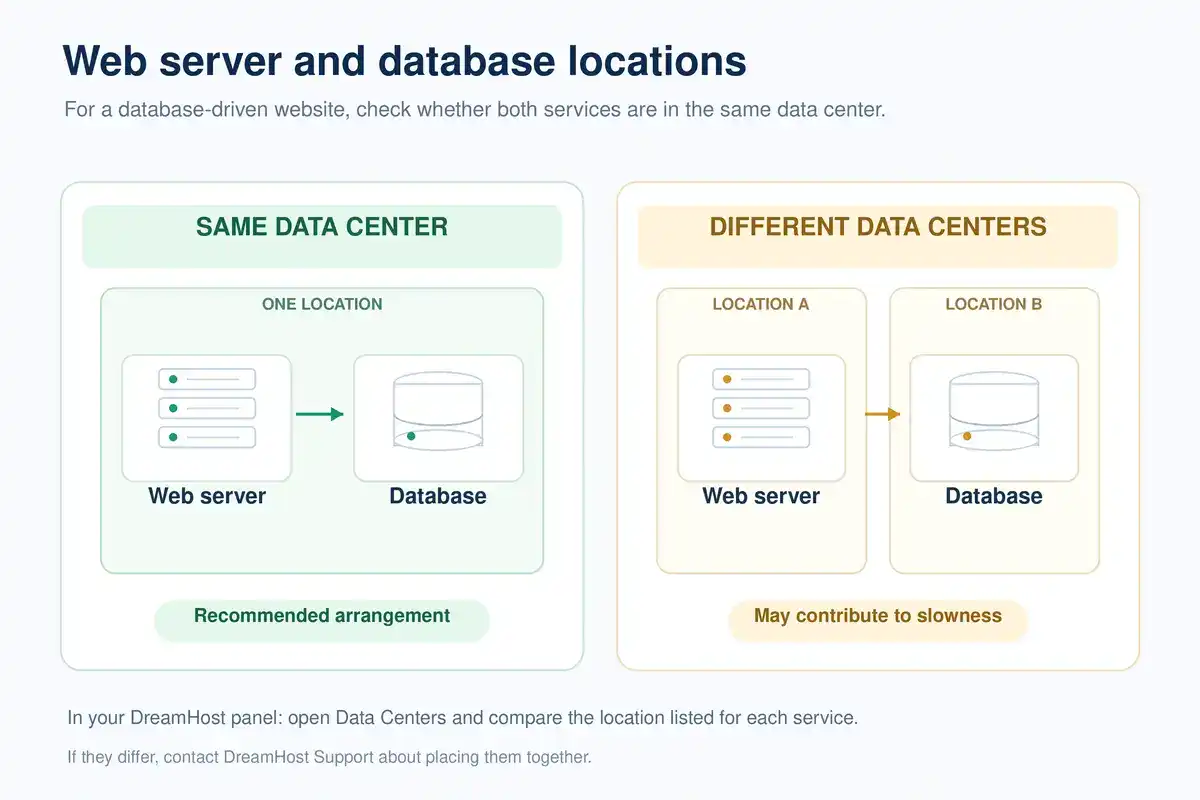Click 'Database' label in Location B
The height and width of the screenshot is (800, 1200).
[994, 496]
